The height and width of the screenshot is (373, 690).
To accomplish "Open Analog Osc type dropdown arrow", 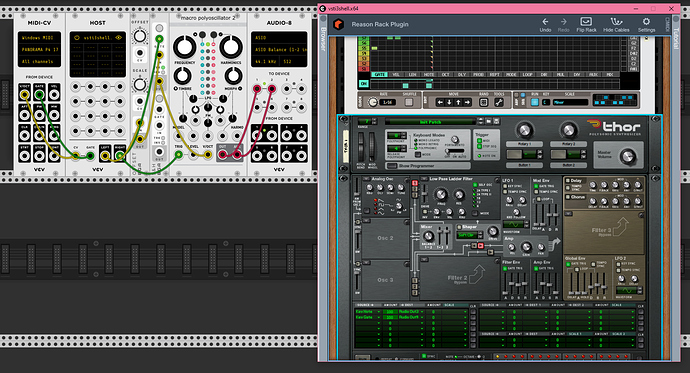I will click(x=368, y=179).
